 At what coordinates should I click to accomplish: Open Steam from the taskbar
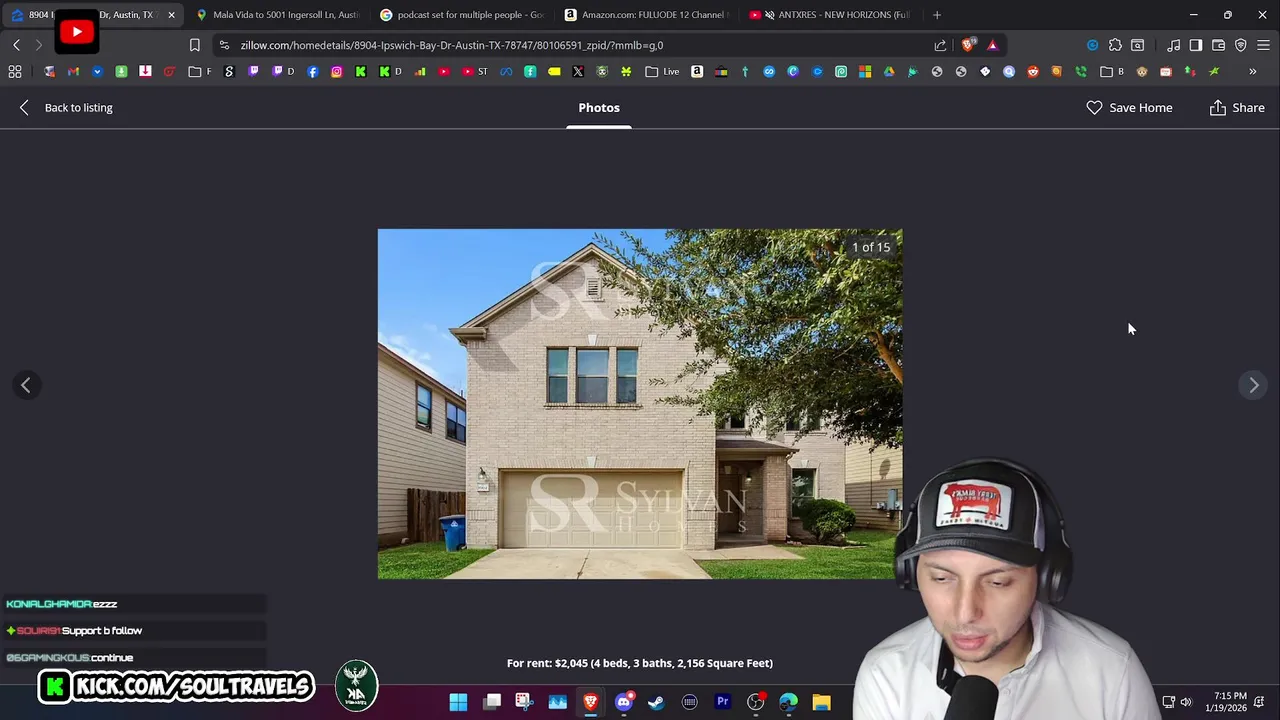coord(656,702)
